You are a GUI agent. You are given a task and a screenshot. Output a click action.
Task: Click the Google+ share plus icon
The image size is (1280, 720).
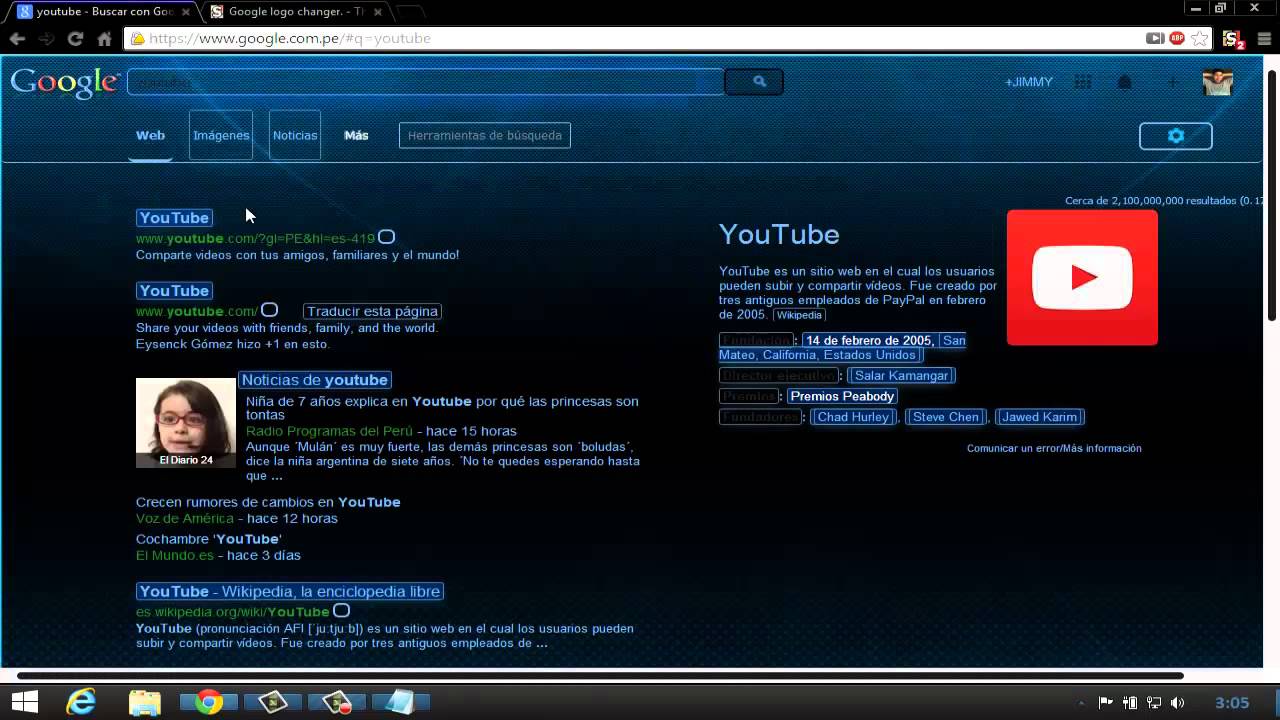pos(1173,82)
